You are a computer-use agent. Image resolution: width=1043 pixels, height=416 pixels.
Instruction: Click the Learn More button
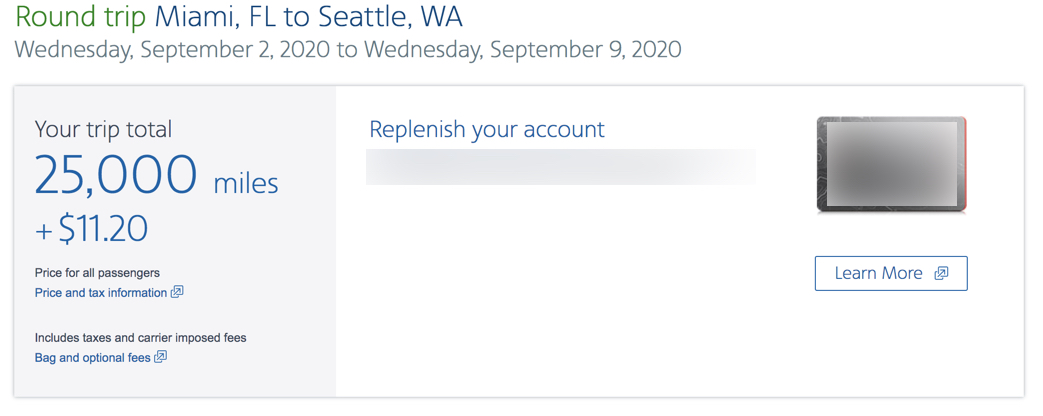point(891,274)
